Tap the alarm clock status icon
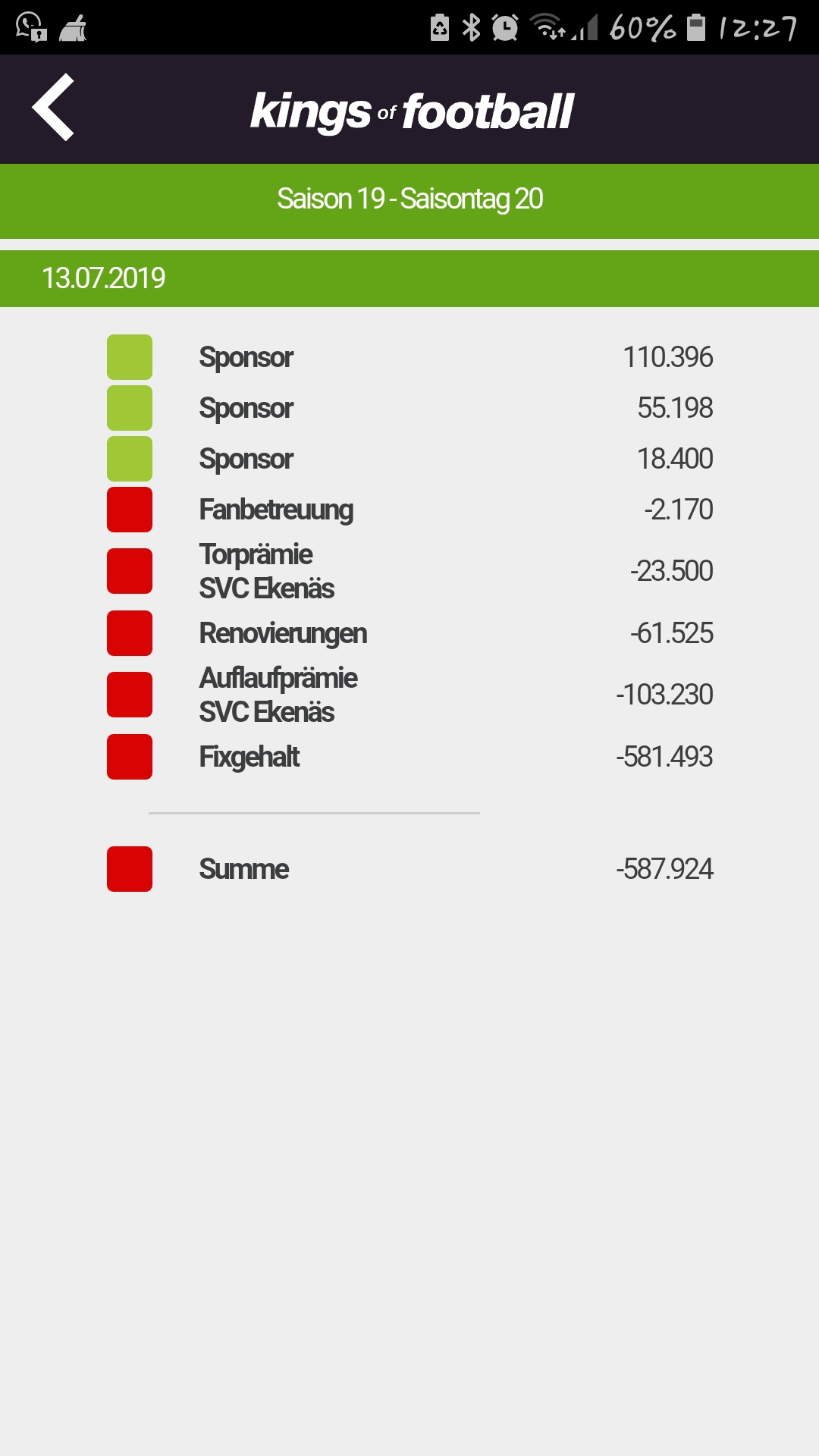 coord(505,28)
